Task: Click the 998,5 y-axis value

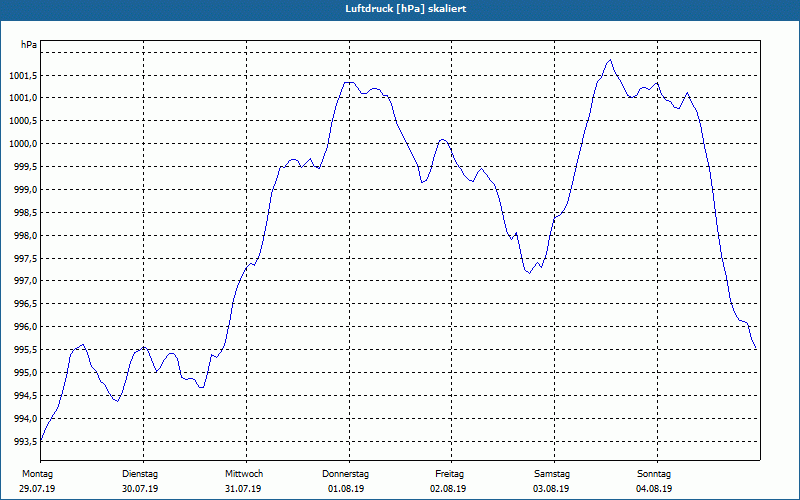Action: [x=26, y=213]
